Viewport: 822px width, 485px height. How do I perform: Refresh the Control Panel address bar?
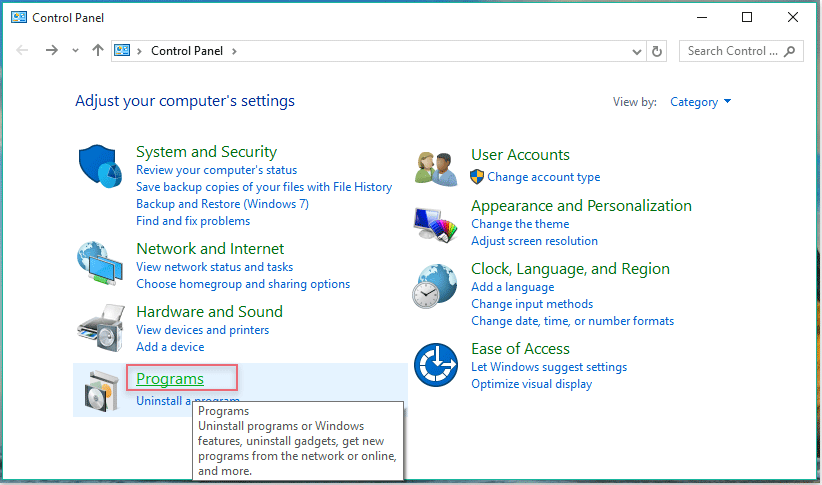[x=657, y=51]
